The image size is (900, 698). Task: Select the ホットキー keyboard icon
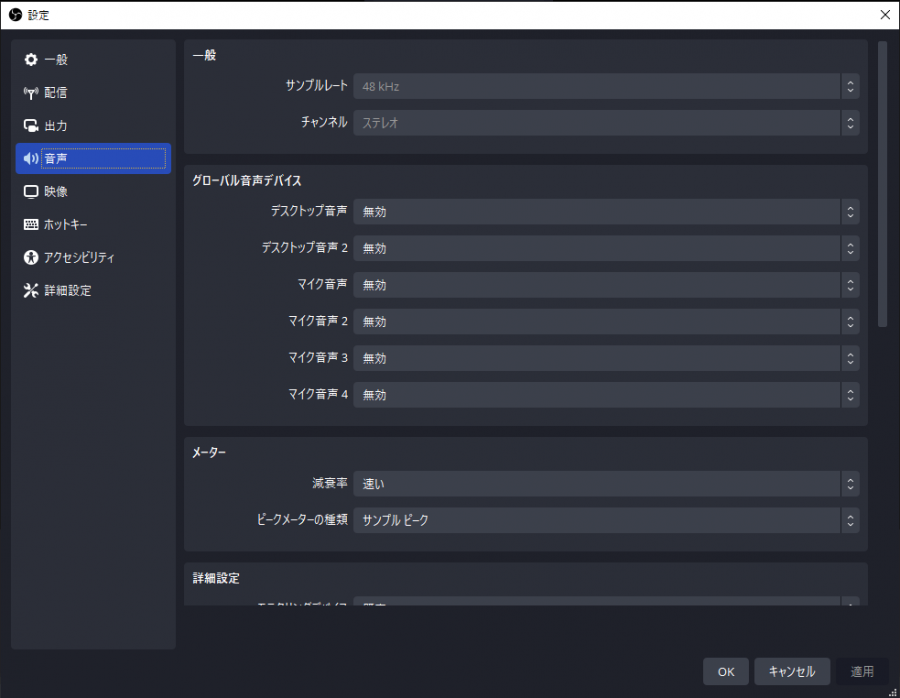coord(31,224)
